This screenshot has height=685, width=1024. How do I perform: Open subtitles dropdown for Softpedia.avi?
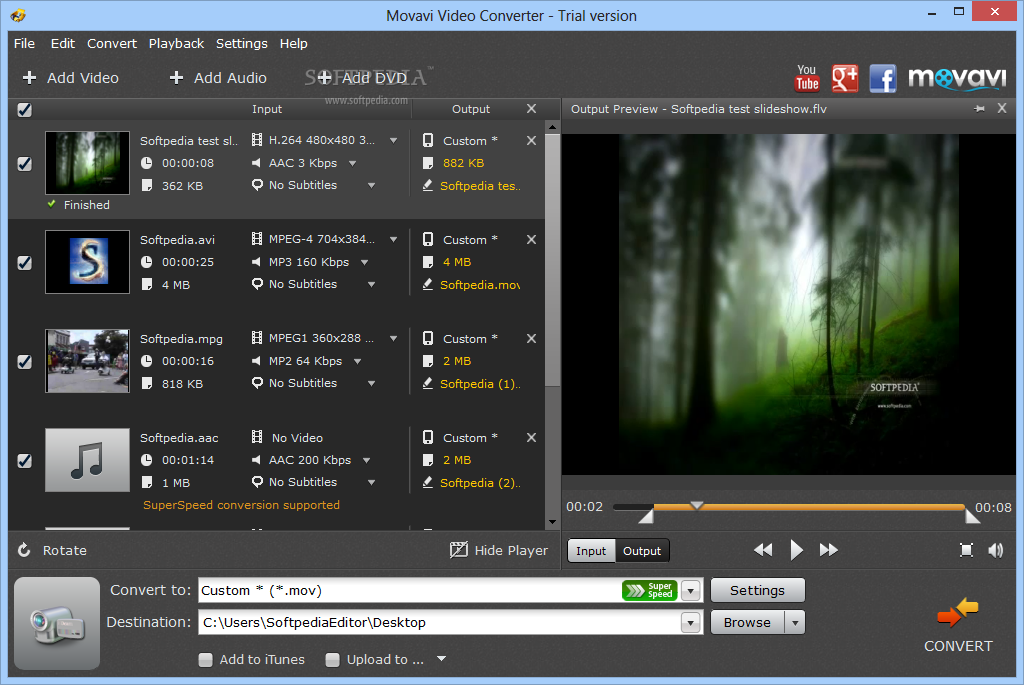point(371,285)
